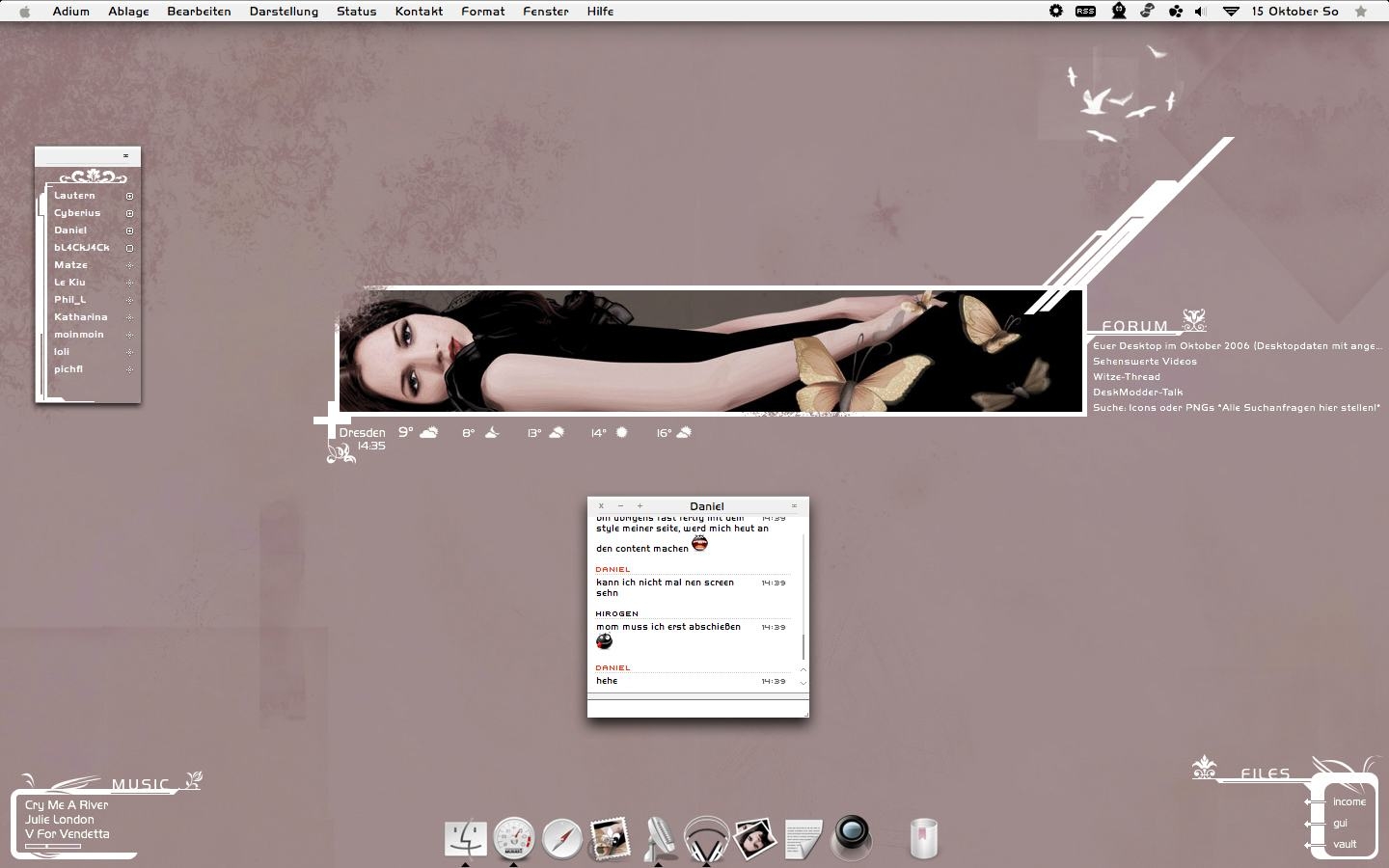The height and width of the screenshot is (868, 1389).
Task: Open the Fenster menu
Action: pyautogui.click(x=545, y=12)
